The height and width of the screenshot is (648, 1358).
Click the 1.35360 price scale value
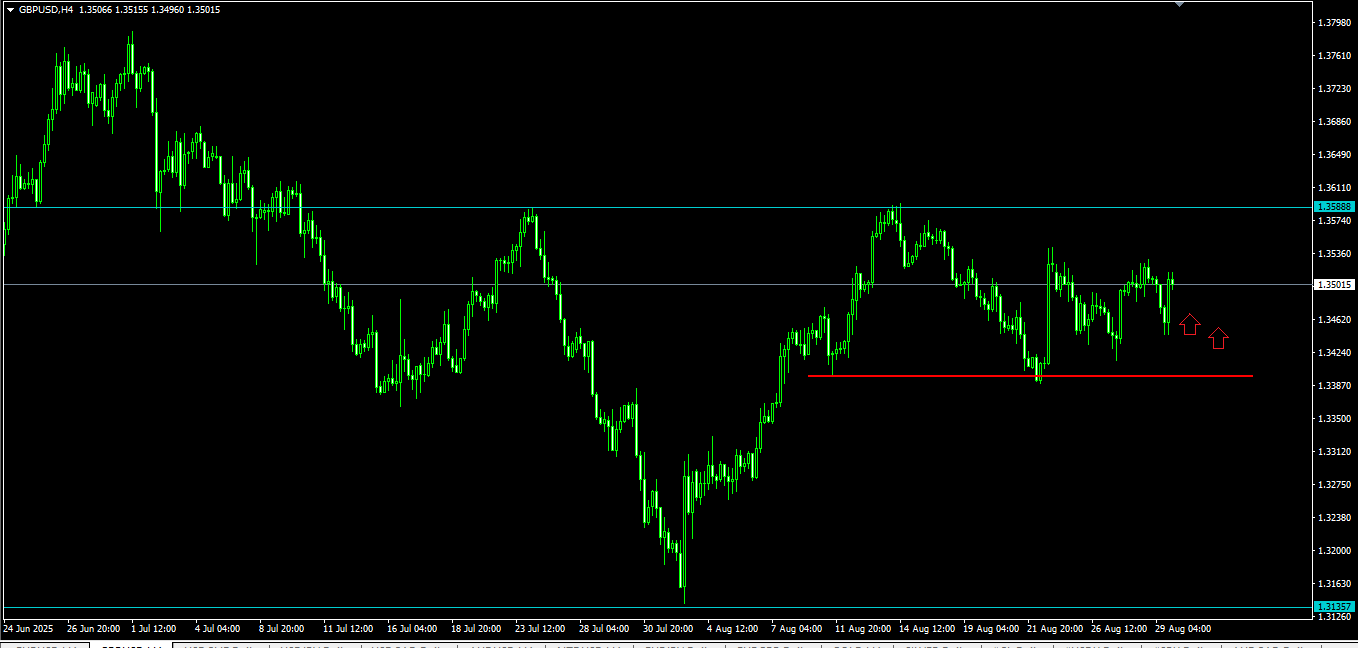[x=1336, y=254]
